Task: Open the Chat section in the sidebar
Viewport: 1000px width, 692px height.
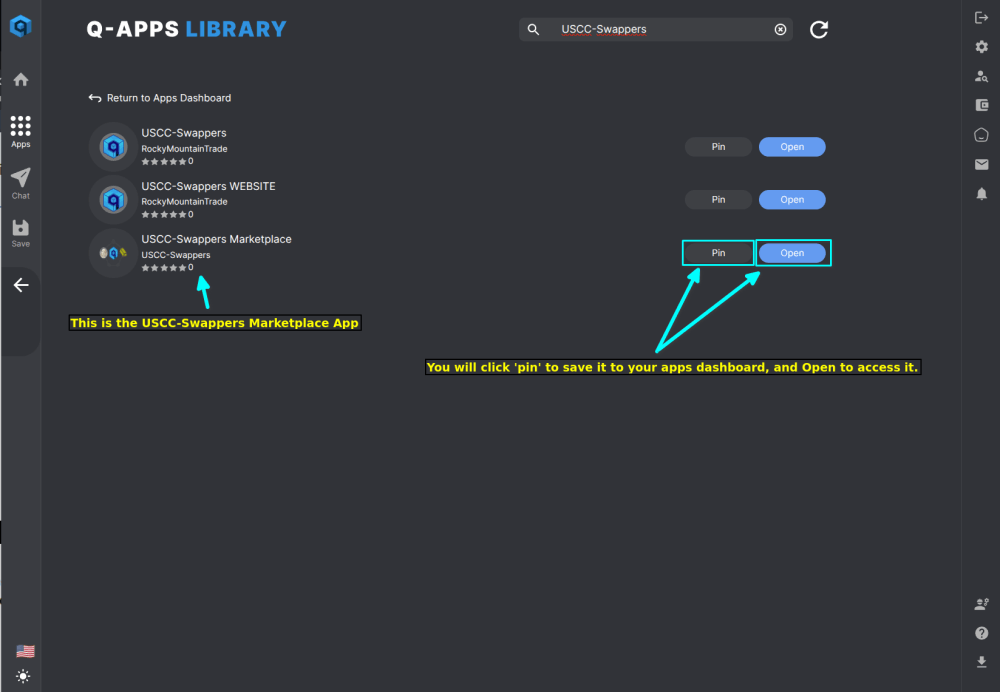Action: tap(20, 183)
